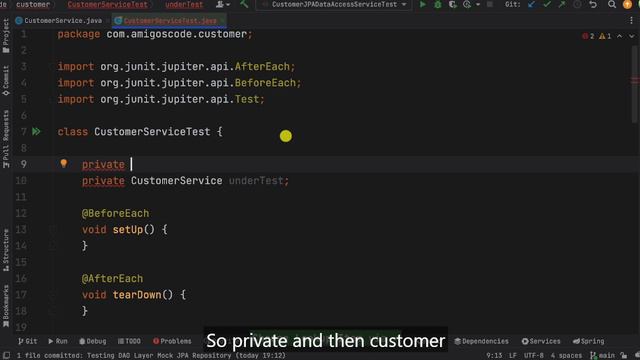Open the Problems tool window
This screenshot has height=360, width=640.
click(x=172, y=341)
